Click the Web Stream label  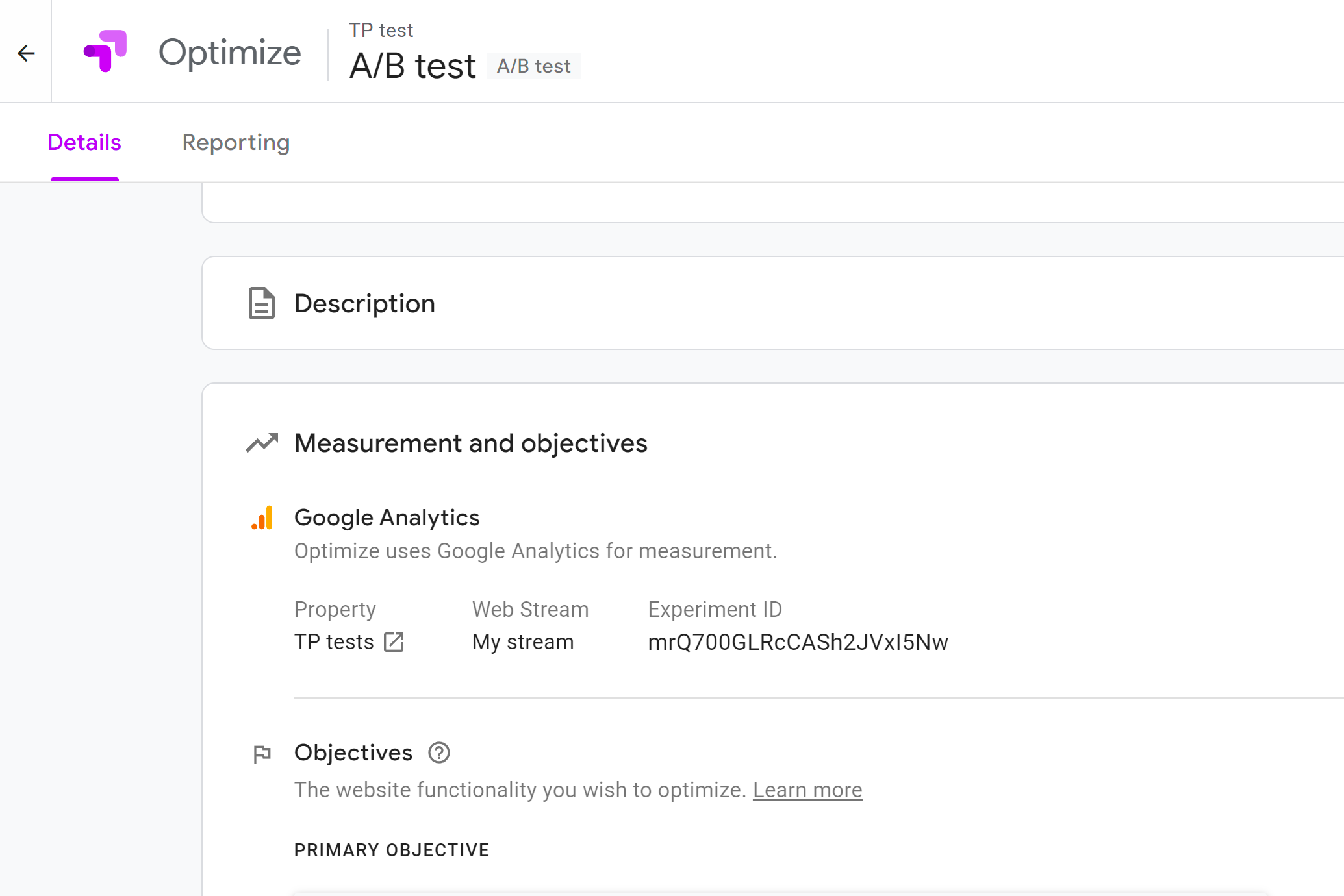(531, 609)
